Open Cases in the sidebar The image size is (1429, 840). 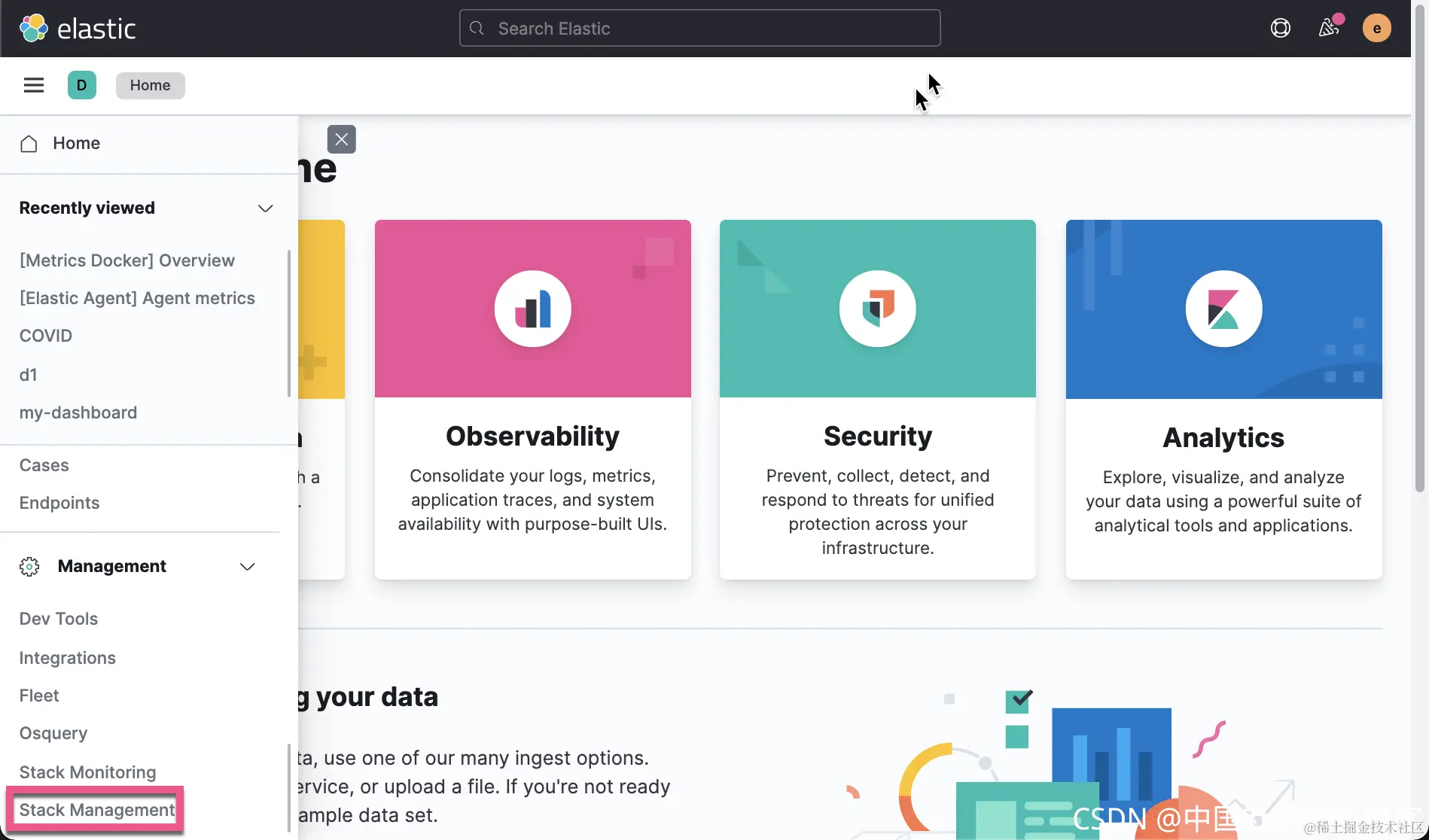pyautogui.click(x=44, y=465)
